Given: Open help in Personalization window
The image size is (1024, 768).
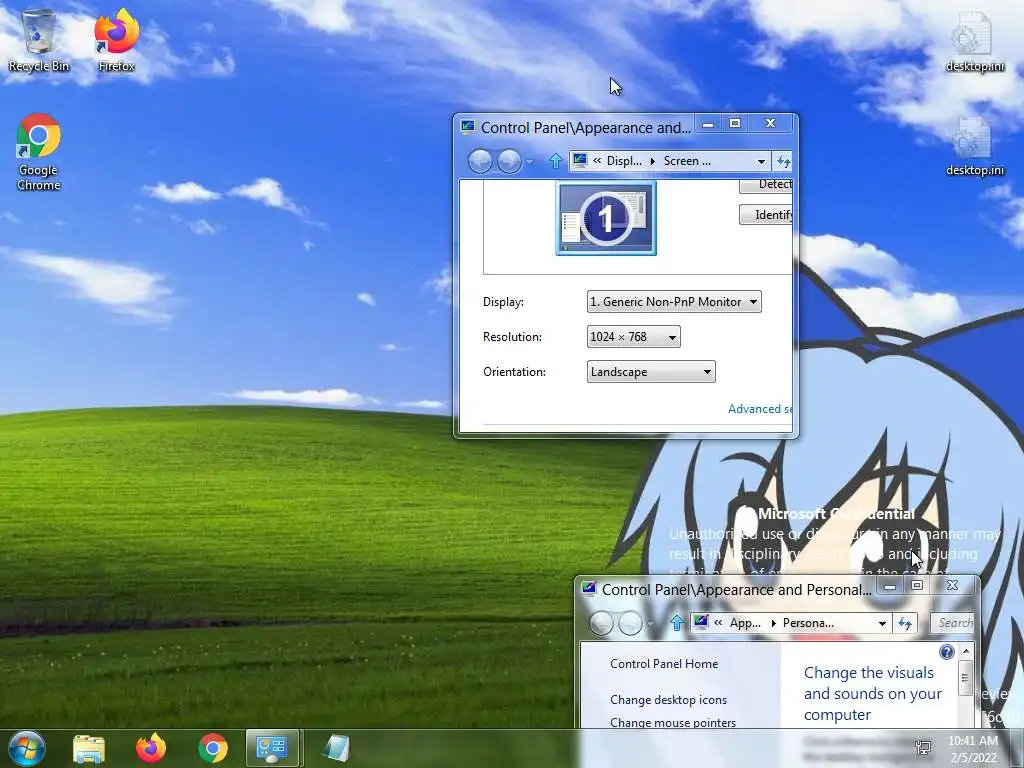Looking at the screenshot, I should 946,651.
